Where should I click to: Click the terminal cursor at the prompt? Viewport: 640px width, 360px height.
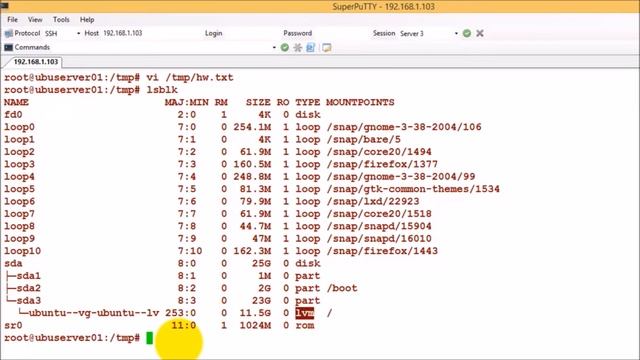click(149, 338)
